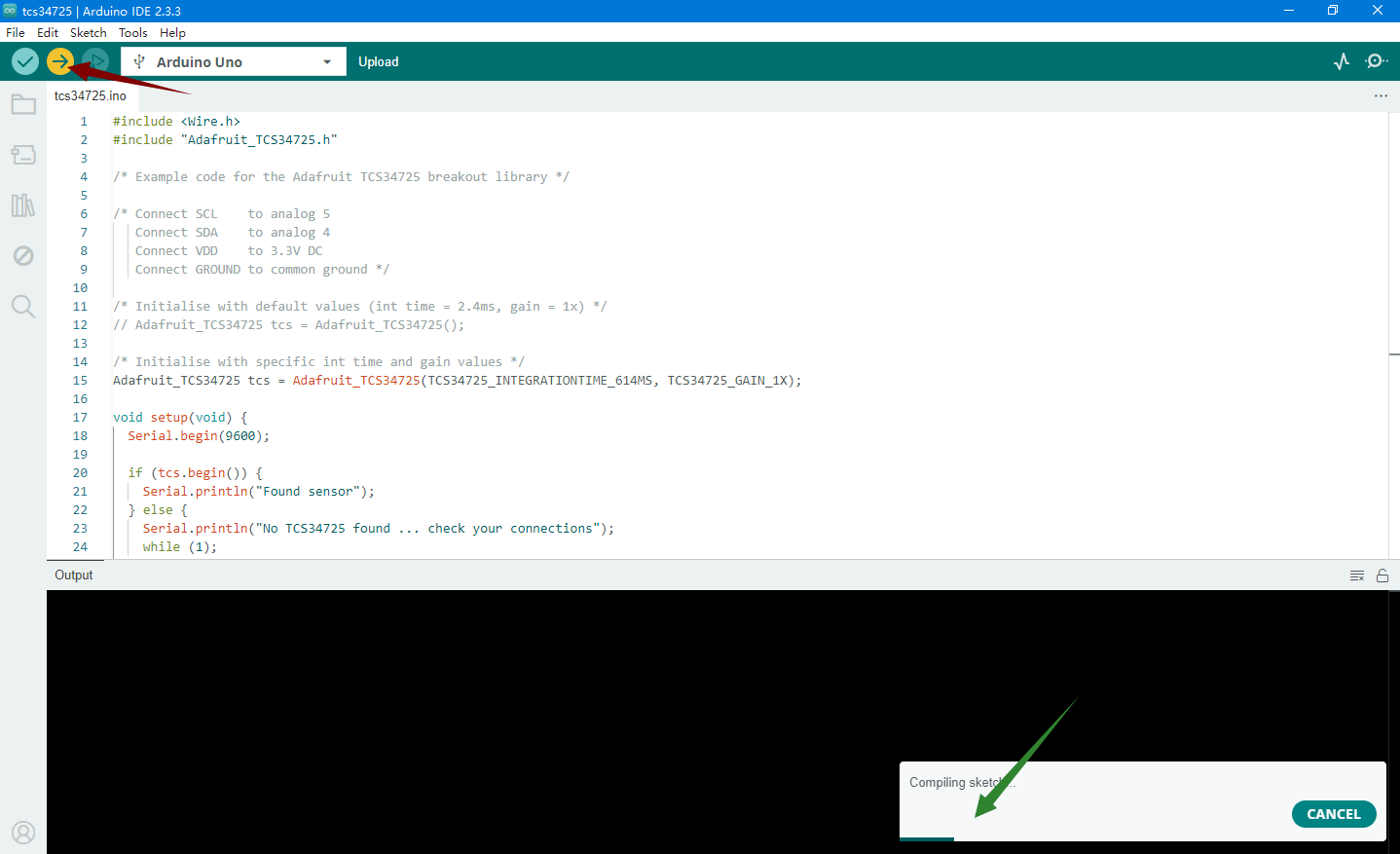Open the user account profile icon
The image size is (1400, 854).
point(23,833)
